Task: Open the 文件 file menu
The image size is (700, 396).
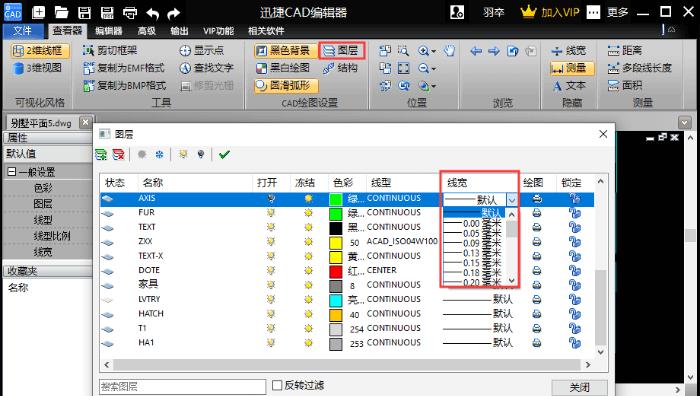Action: pyautogui.click(x=23, y=31)
